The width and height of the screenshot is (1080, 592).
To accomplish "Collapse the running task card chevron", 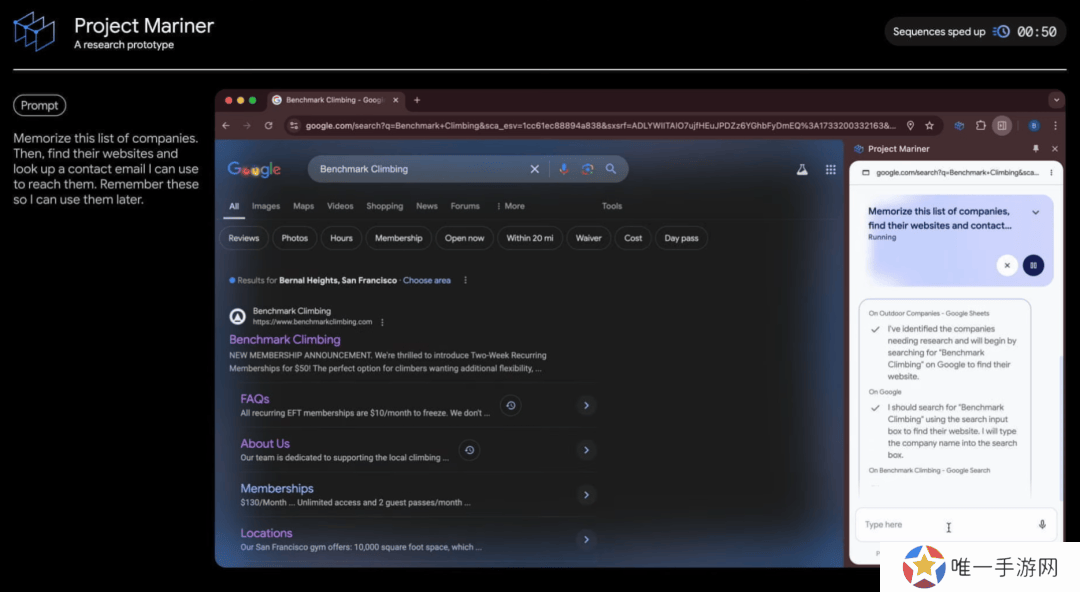I will click(1036, 212).
